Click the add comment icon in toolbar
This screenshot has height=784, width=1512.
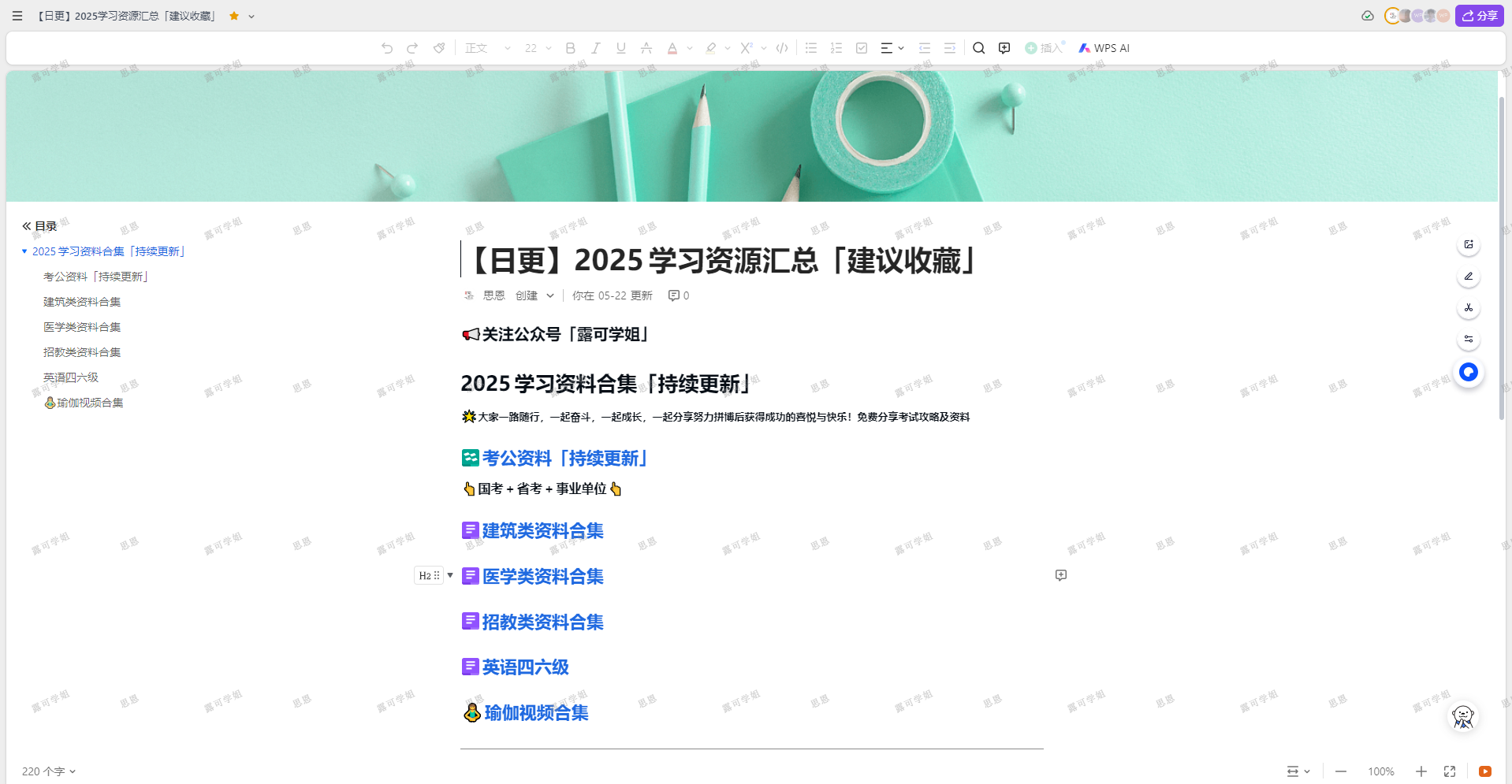click(1004, 48)
